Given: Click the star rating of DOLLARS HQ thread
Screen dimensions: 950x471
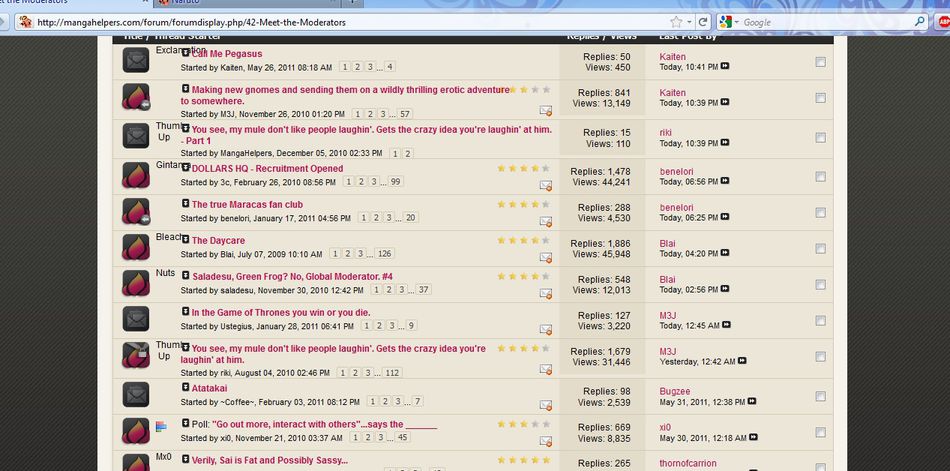Looking at the screenshot, I should (x=523, y=168).
